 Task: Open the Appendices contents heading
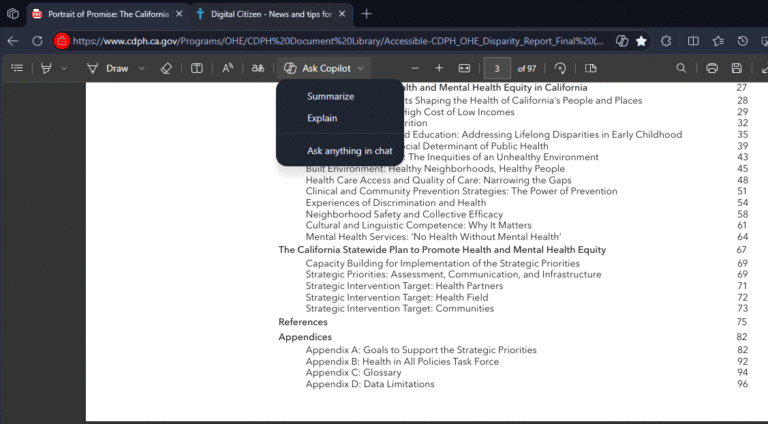[305, 337]
